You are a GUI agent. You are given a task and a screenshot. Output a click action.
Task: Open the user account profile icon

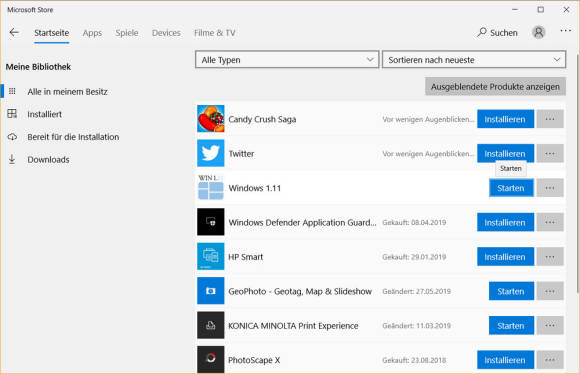pyautogui.click(x=539, y=33)
